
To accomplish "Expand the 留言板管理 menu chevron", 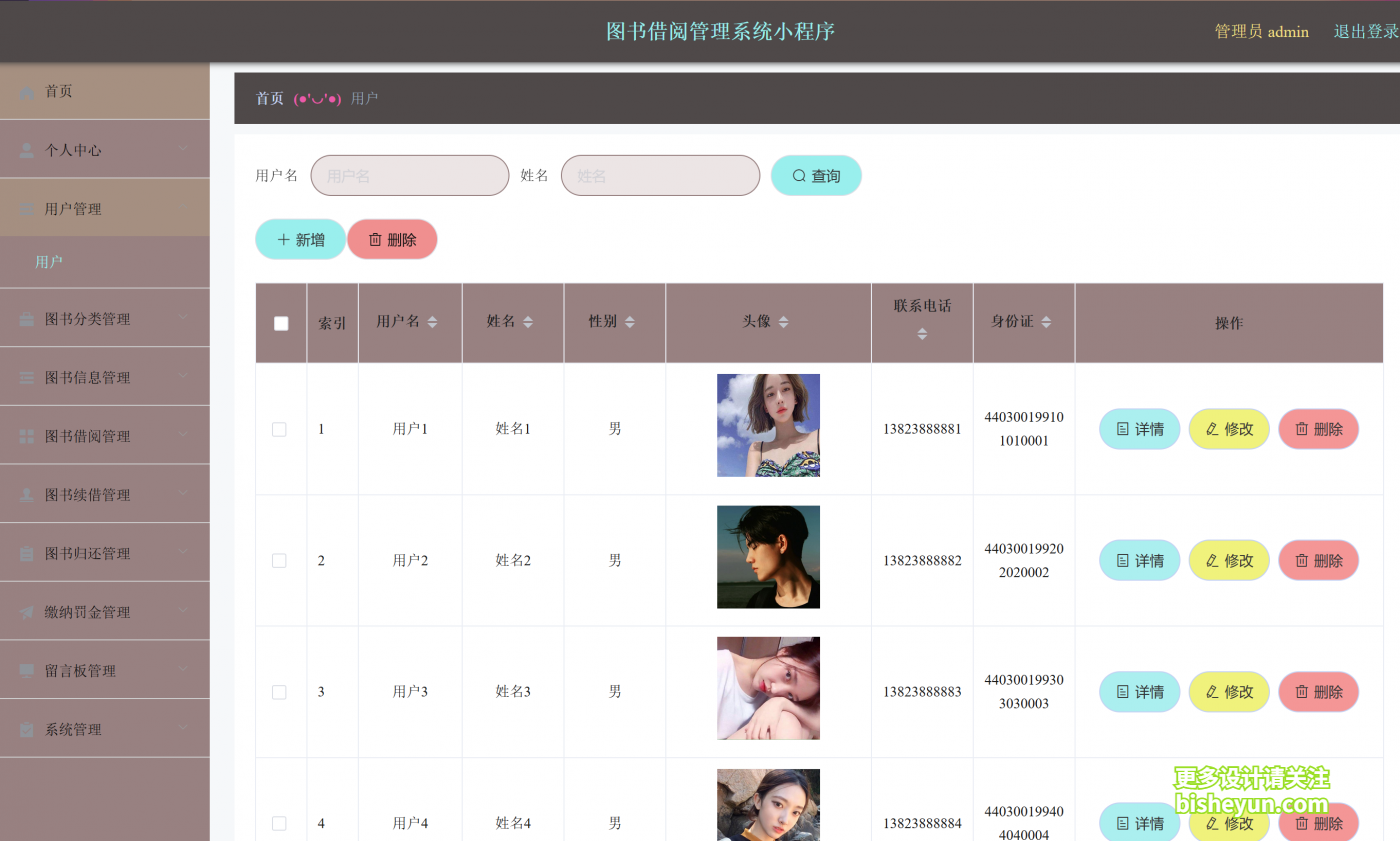I will point(183,670).
